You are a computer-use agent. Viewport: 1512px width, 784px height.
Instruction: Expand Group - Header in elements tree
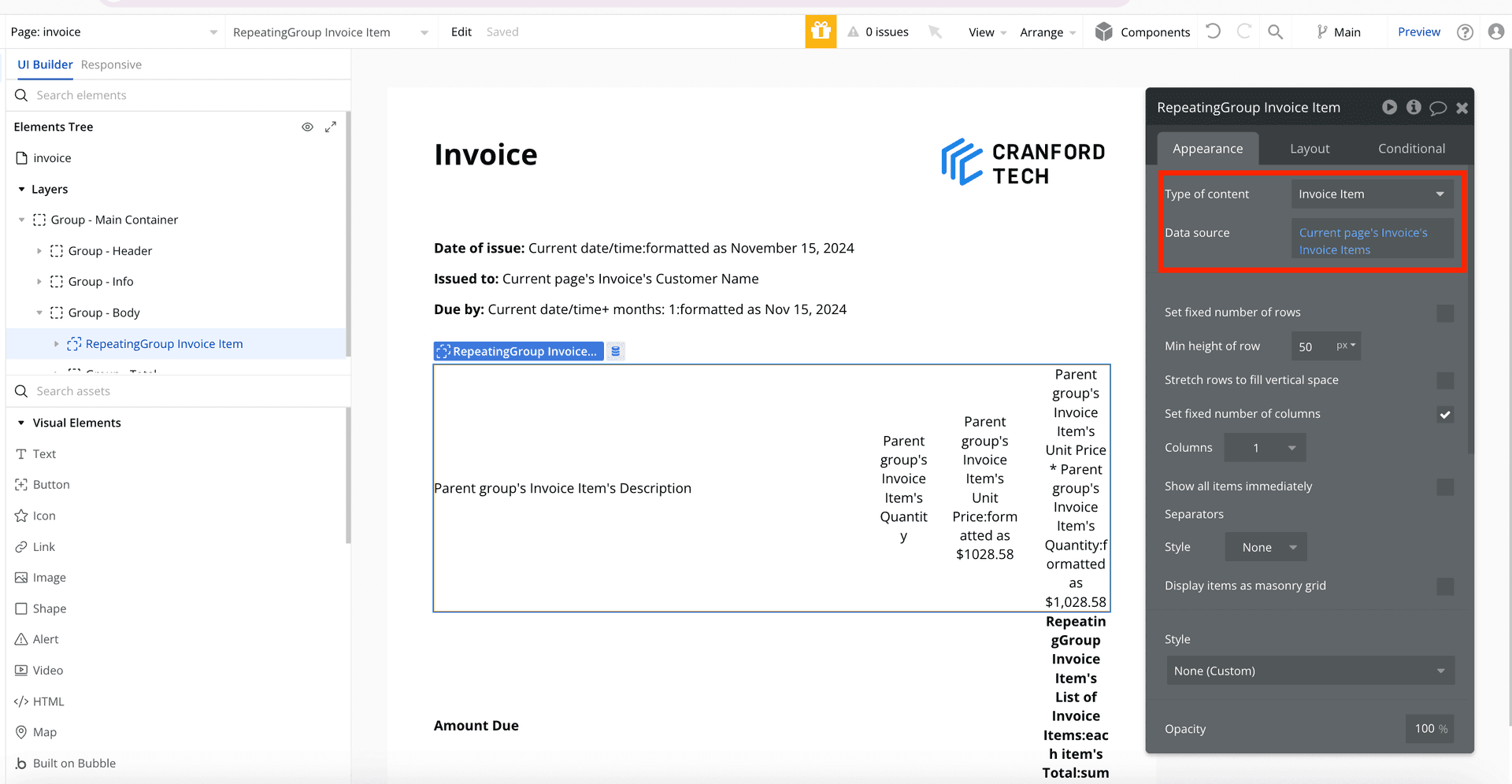tap(39, 251)
